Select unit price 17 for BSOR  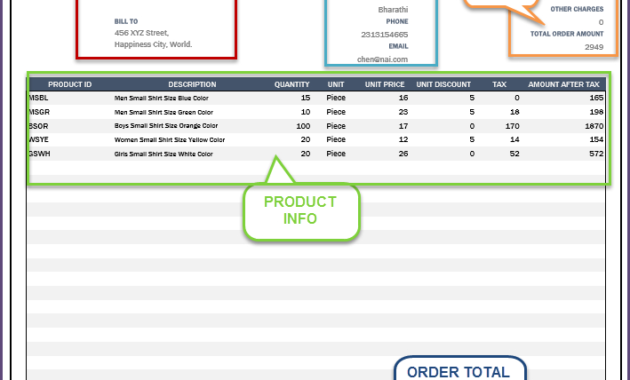coord(403,126)
